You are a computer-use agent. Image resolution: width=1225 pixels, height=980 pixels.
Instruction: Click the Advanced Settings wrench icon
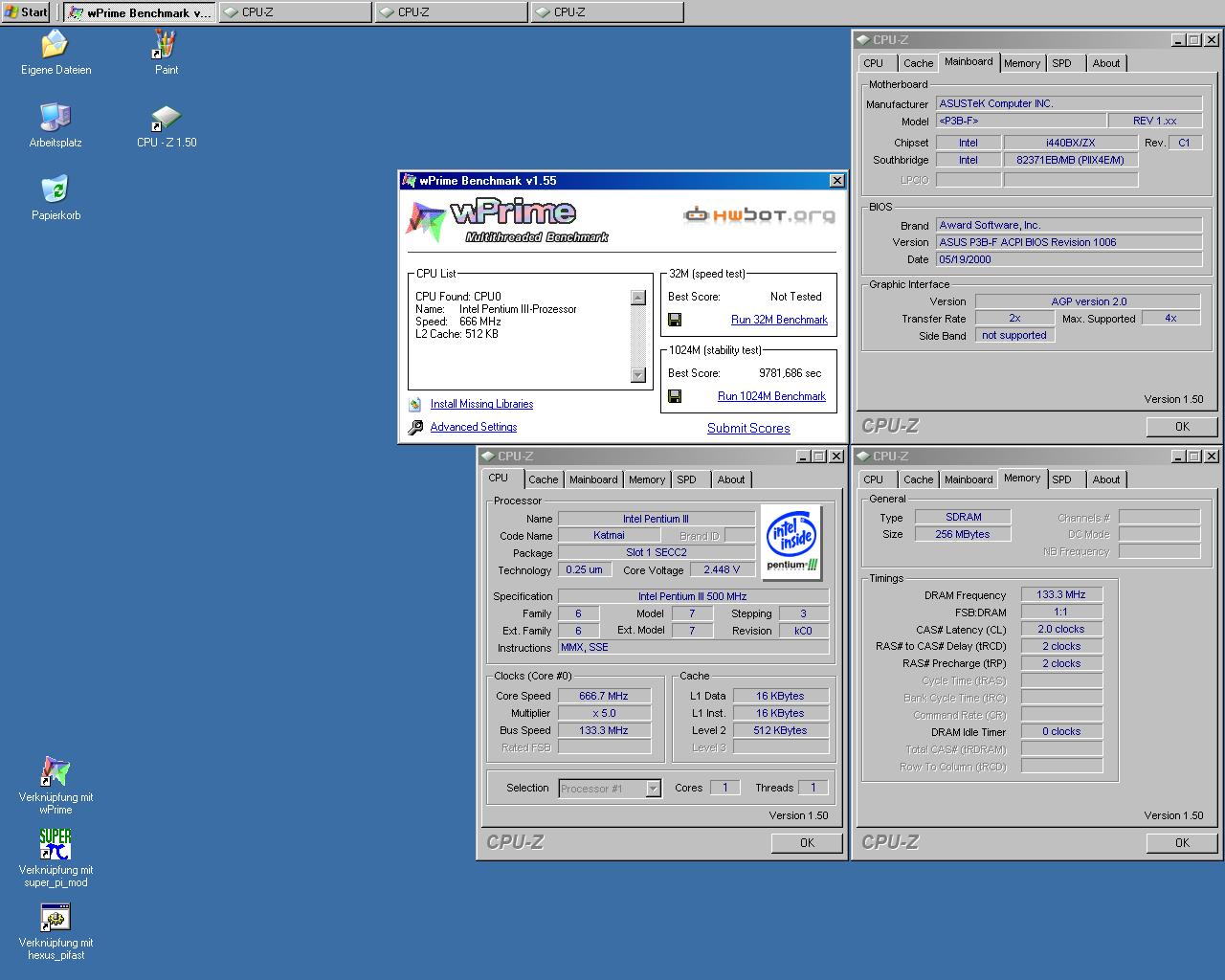point(415,428)
